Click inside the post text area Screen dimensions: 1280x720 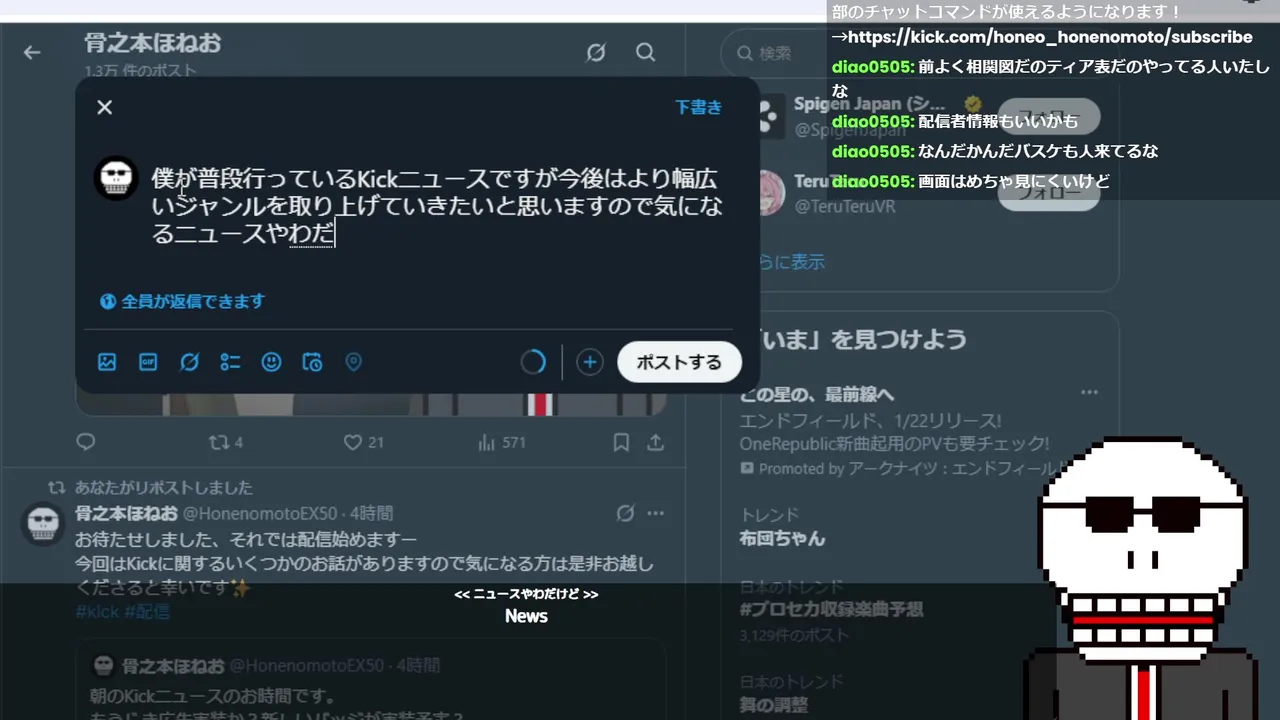437,207
